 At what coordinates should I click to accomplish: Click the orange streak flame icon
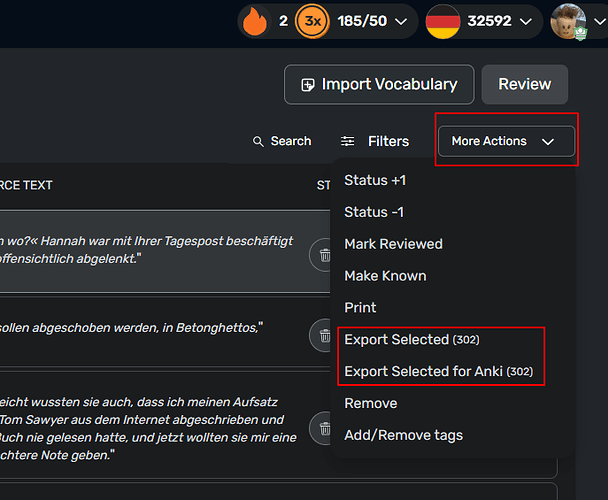[x=254, y=21]
